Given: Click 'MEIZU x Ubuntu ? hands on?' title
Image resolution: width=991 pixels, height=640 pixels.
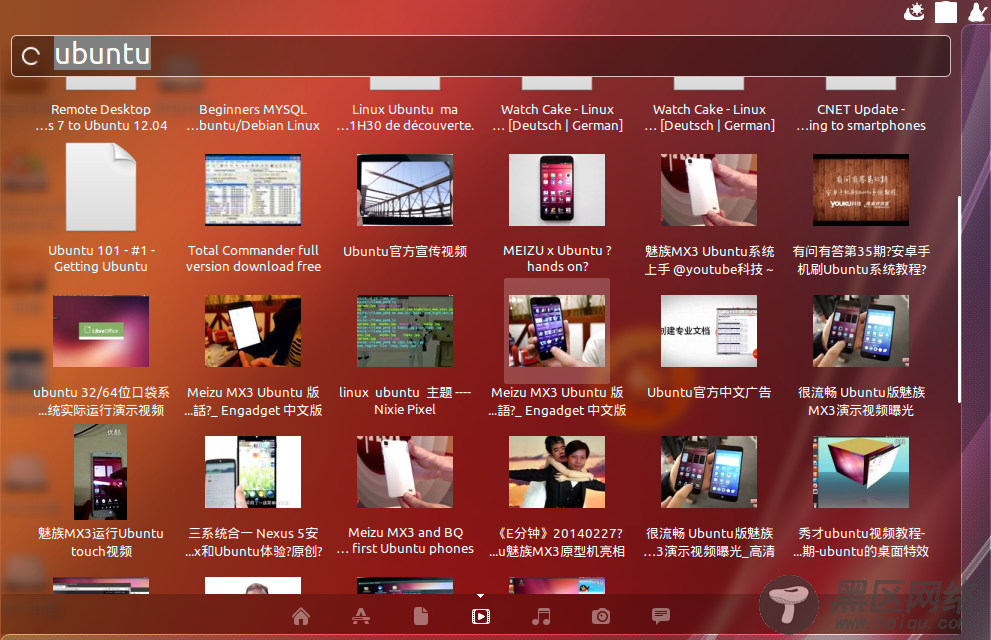Looking at the screenshot, I should [x=557, y=258].
